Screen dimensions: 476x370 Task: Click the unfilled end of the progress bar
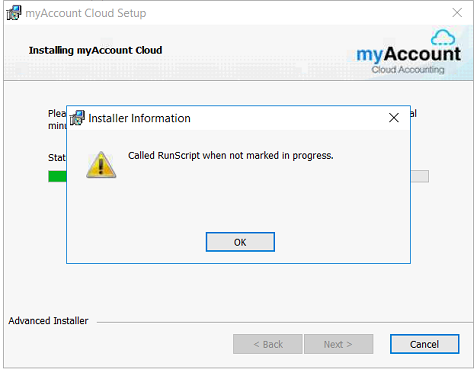(420, 176)
